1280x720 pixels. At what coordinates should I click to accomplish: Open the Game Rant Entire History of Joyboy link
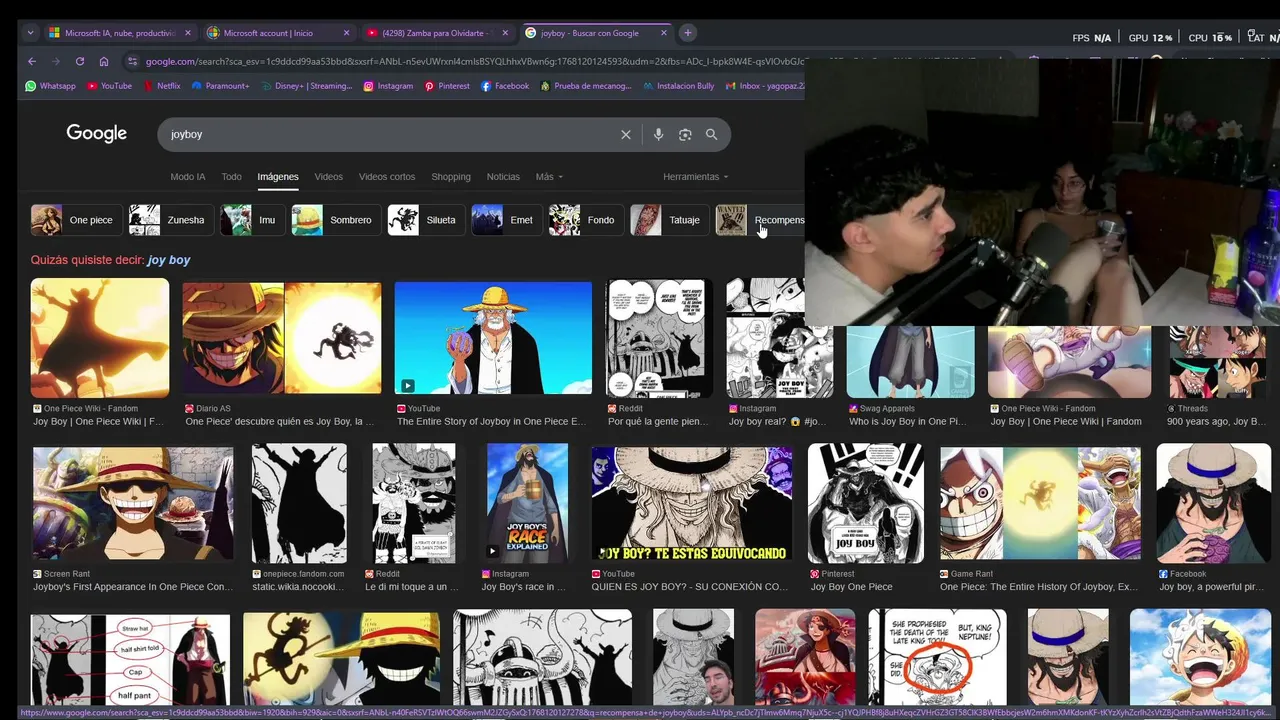pyautogui.click(x=1038, y=587)
